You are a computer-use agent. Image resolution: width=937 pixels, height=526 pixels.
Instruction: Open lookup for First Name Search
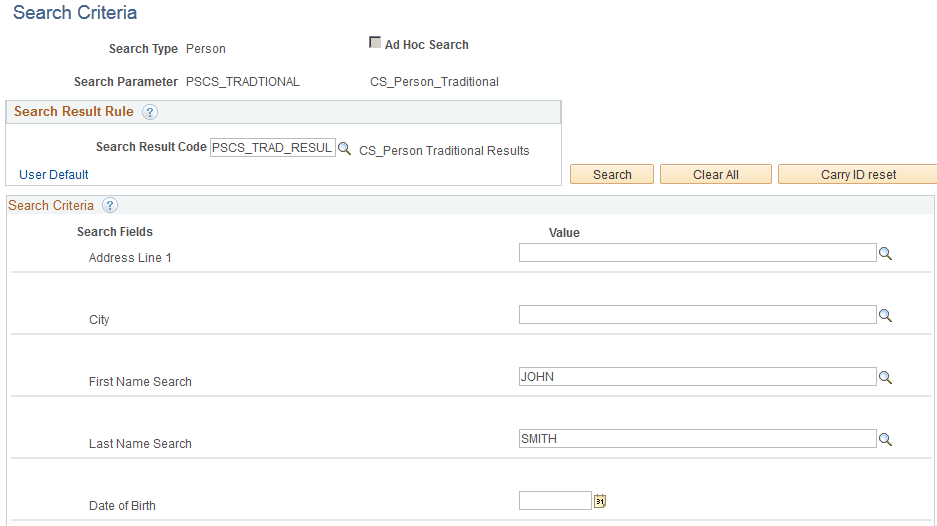[885, 378]
